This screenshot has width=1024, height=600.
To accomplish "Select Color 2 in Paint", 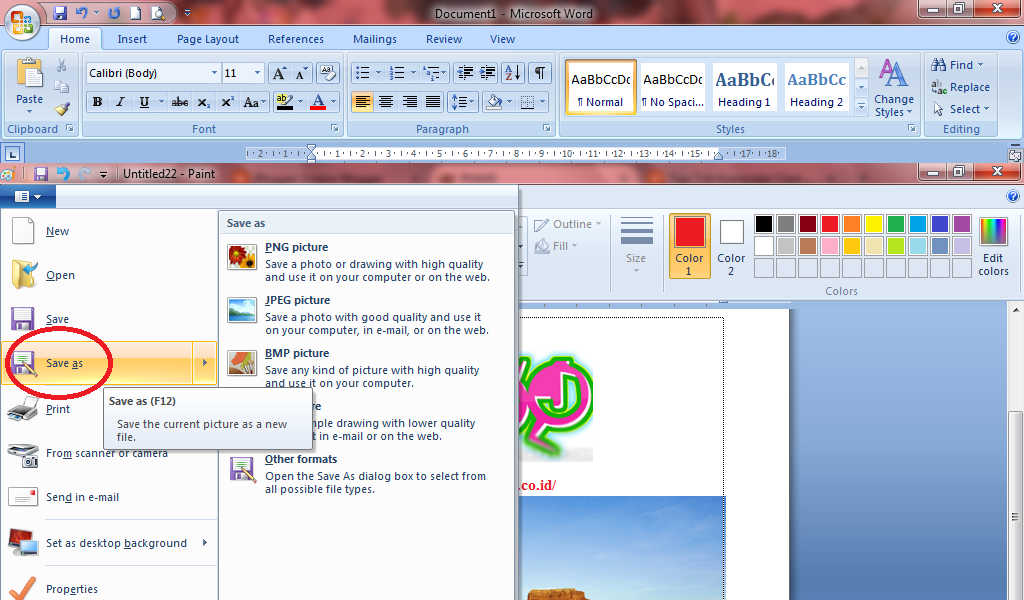I will (731, 246).
